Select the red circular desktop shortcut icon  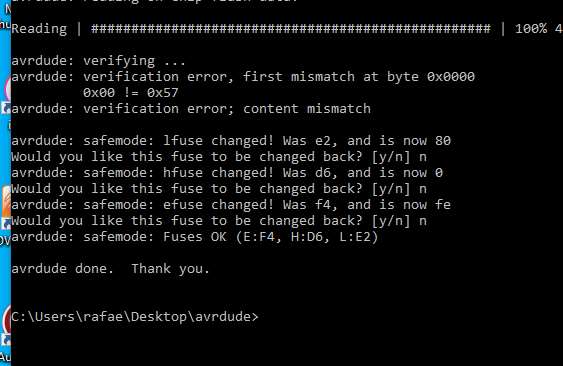tap(6, 320)
